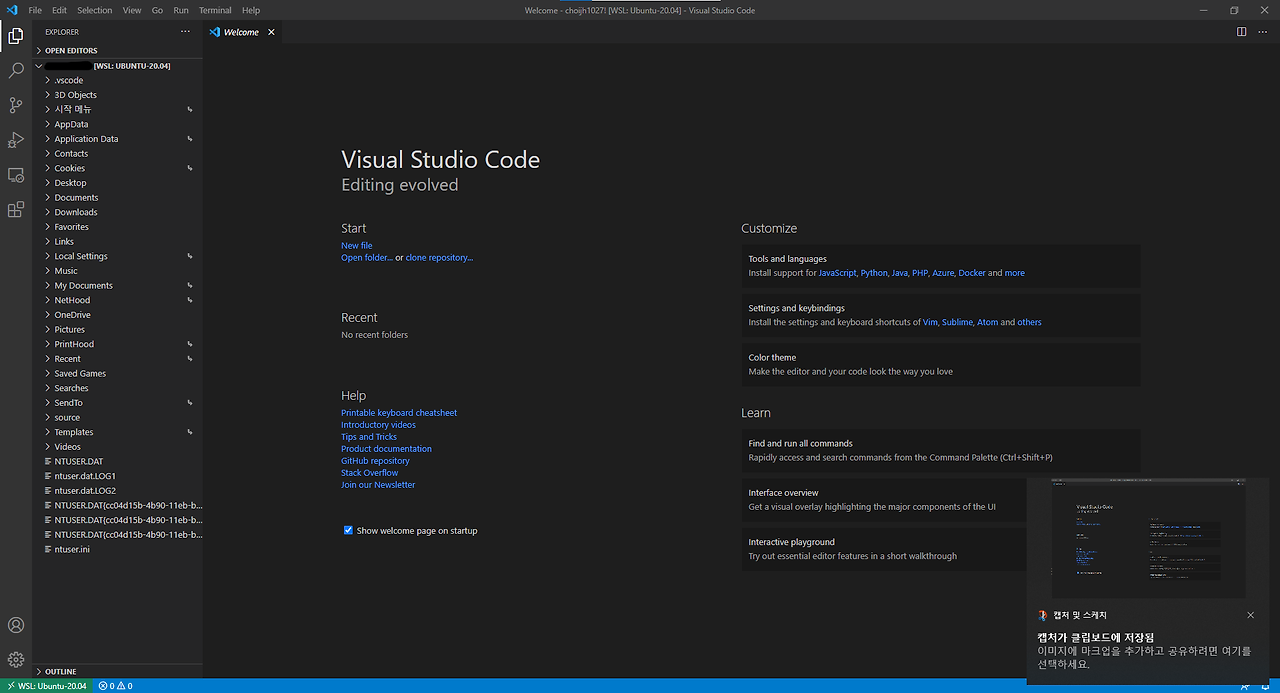Dismiss the Snip & Sketch notification
This screenshot has width=1280, height=693.
[1250, 615]
